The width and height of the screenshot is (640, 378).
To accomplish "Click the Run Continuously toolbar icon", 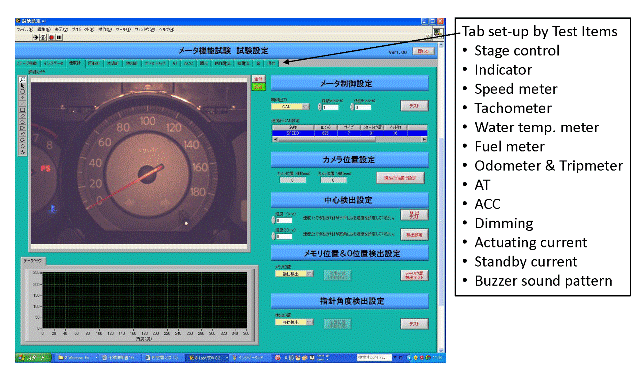I will pos(43,37).
